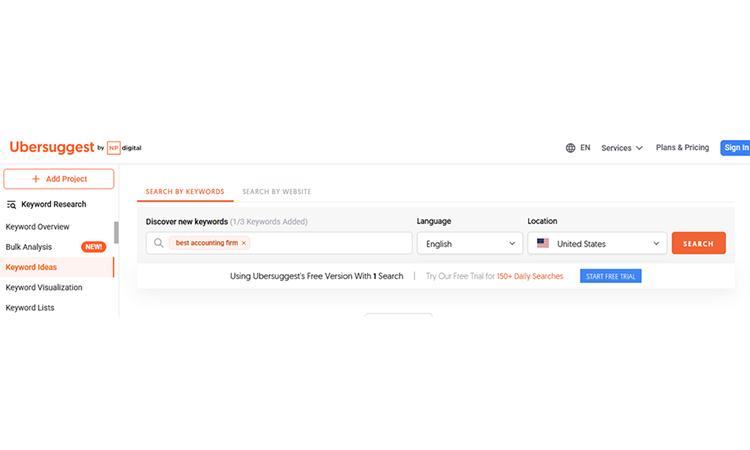Image resolution: width=750 pixels, height=450 pixels.
Task: Open the Location dropdown set to United States
Action: coord(597,243)
